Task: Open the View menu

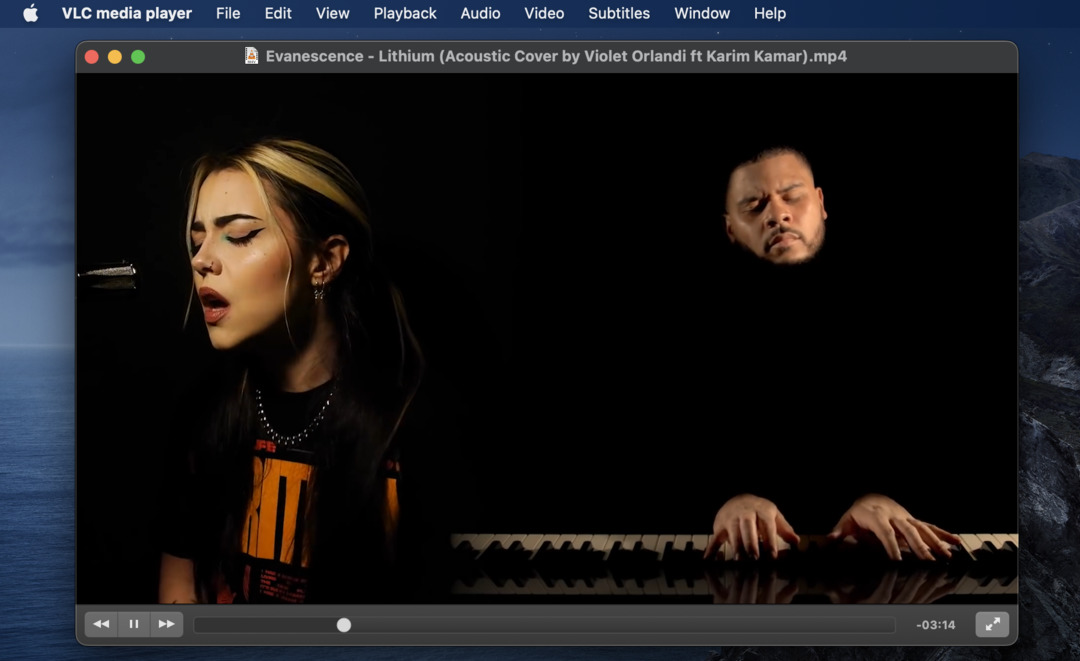Action: click(333, 13)
